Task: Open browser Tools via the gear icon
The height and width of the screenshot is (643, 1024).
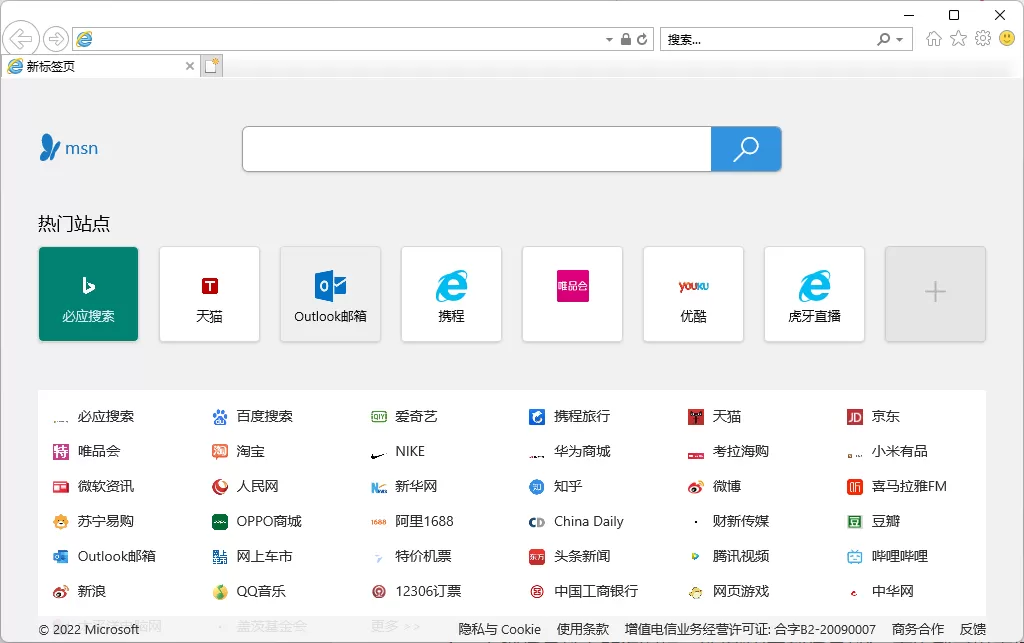Action: click(982, 38)
